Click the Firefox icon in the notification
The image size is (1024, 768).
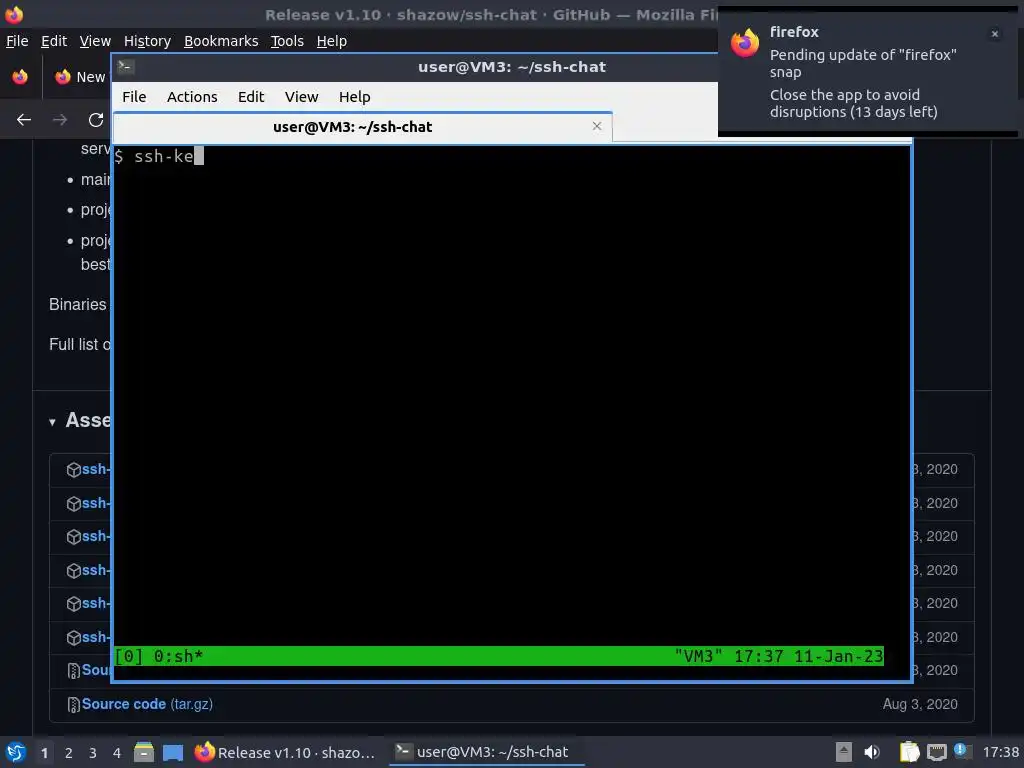coord(744,43)
